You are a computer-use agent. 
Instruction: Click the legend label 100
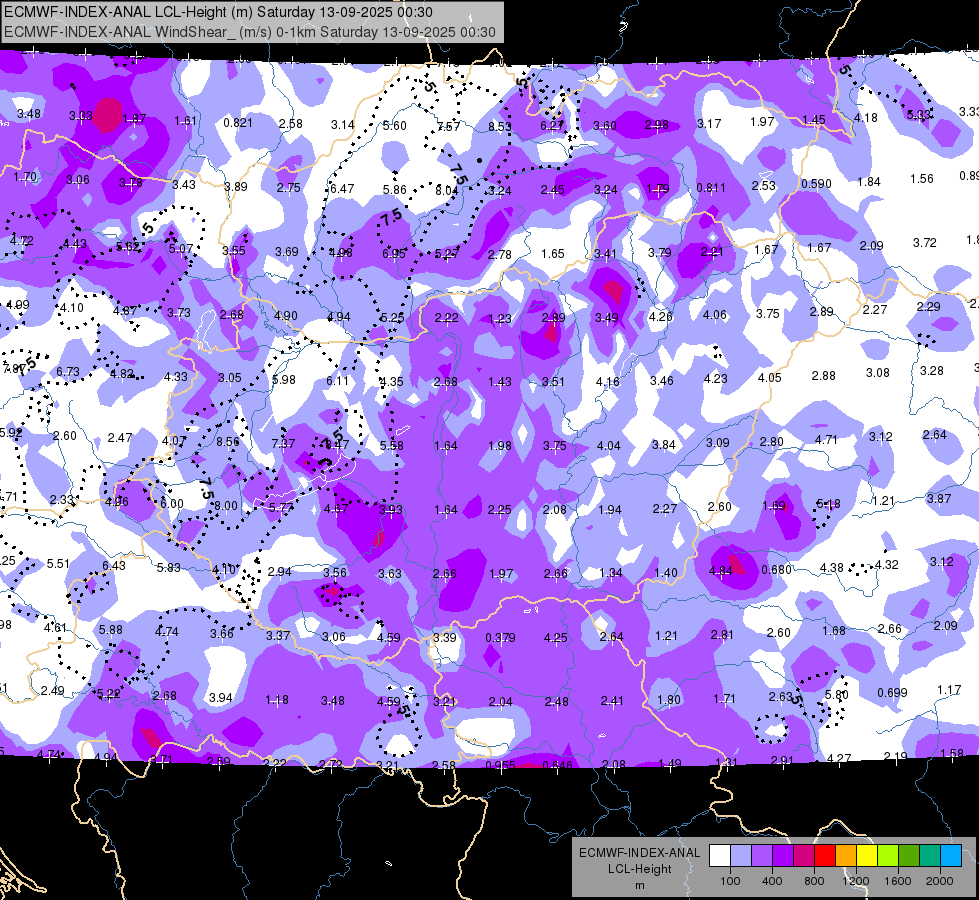click(x=730, y=881)
